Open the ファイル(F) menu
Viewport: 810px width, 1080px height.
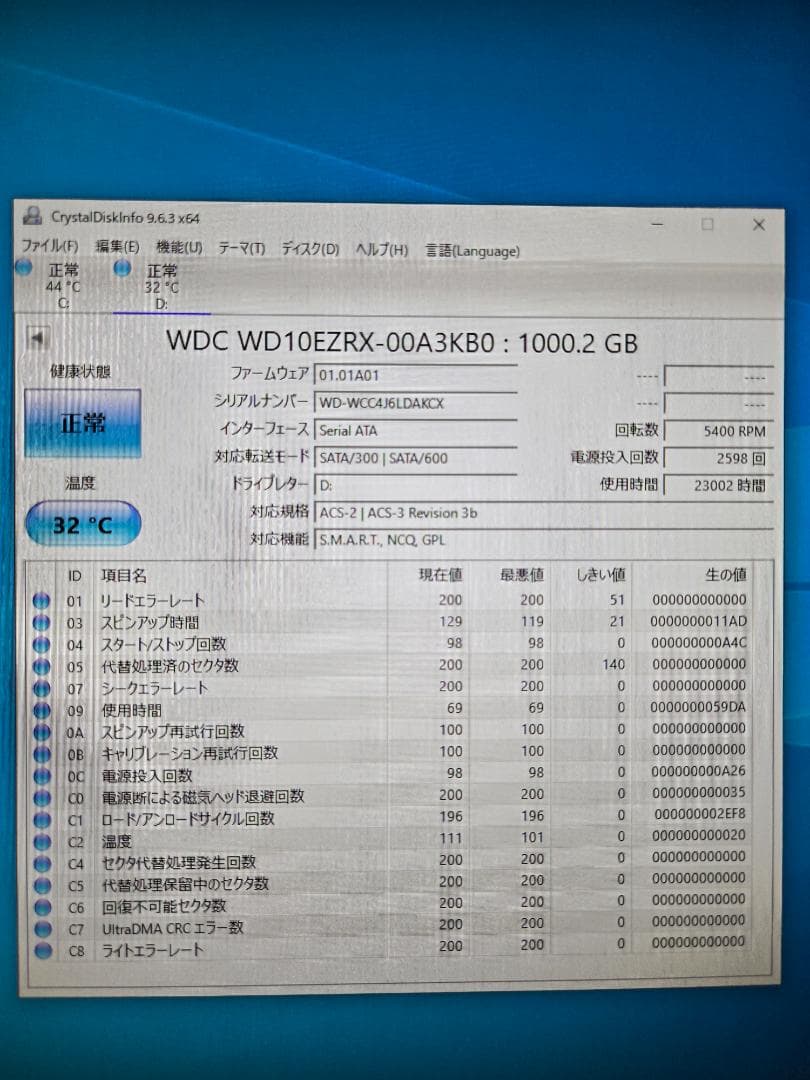click(44, 246)
